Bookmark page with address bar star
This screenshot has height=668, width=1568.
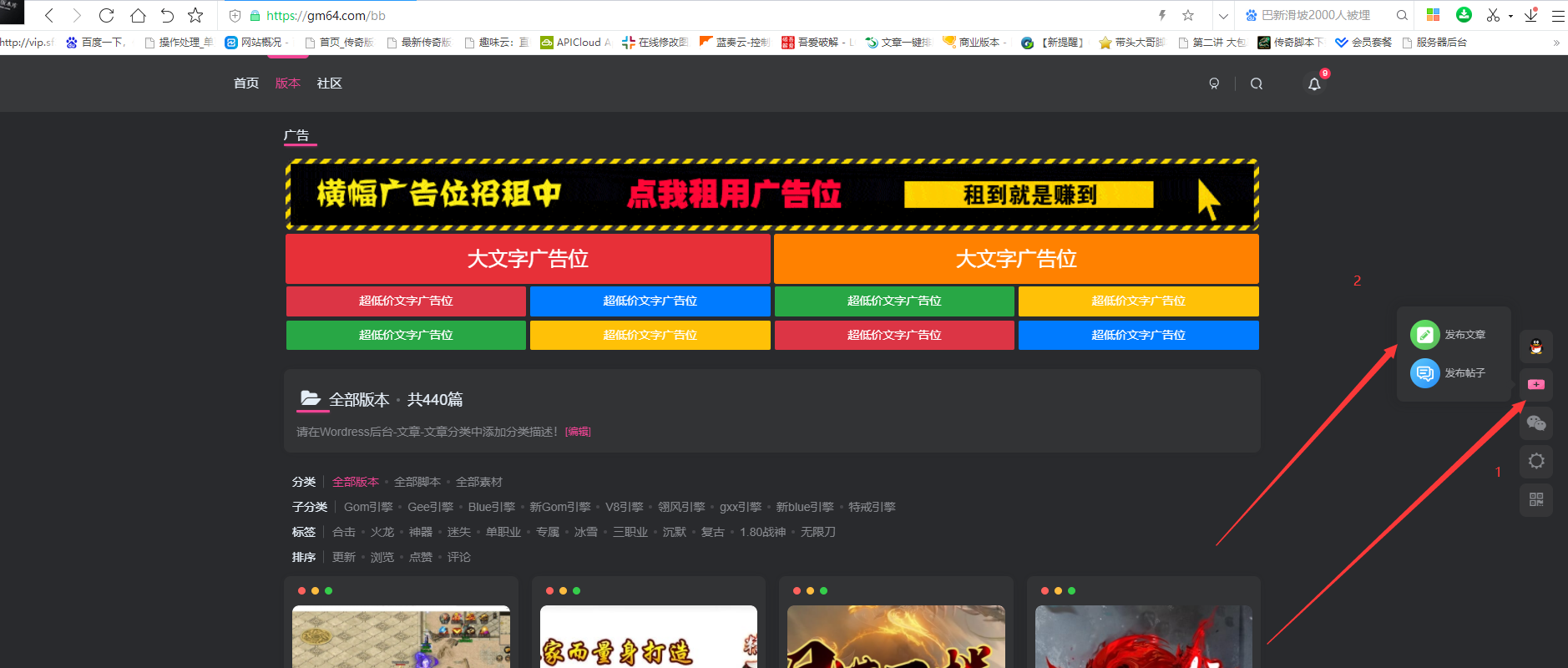coord(1188,15)
